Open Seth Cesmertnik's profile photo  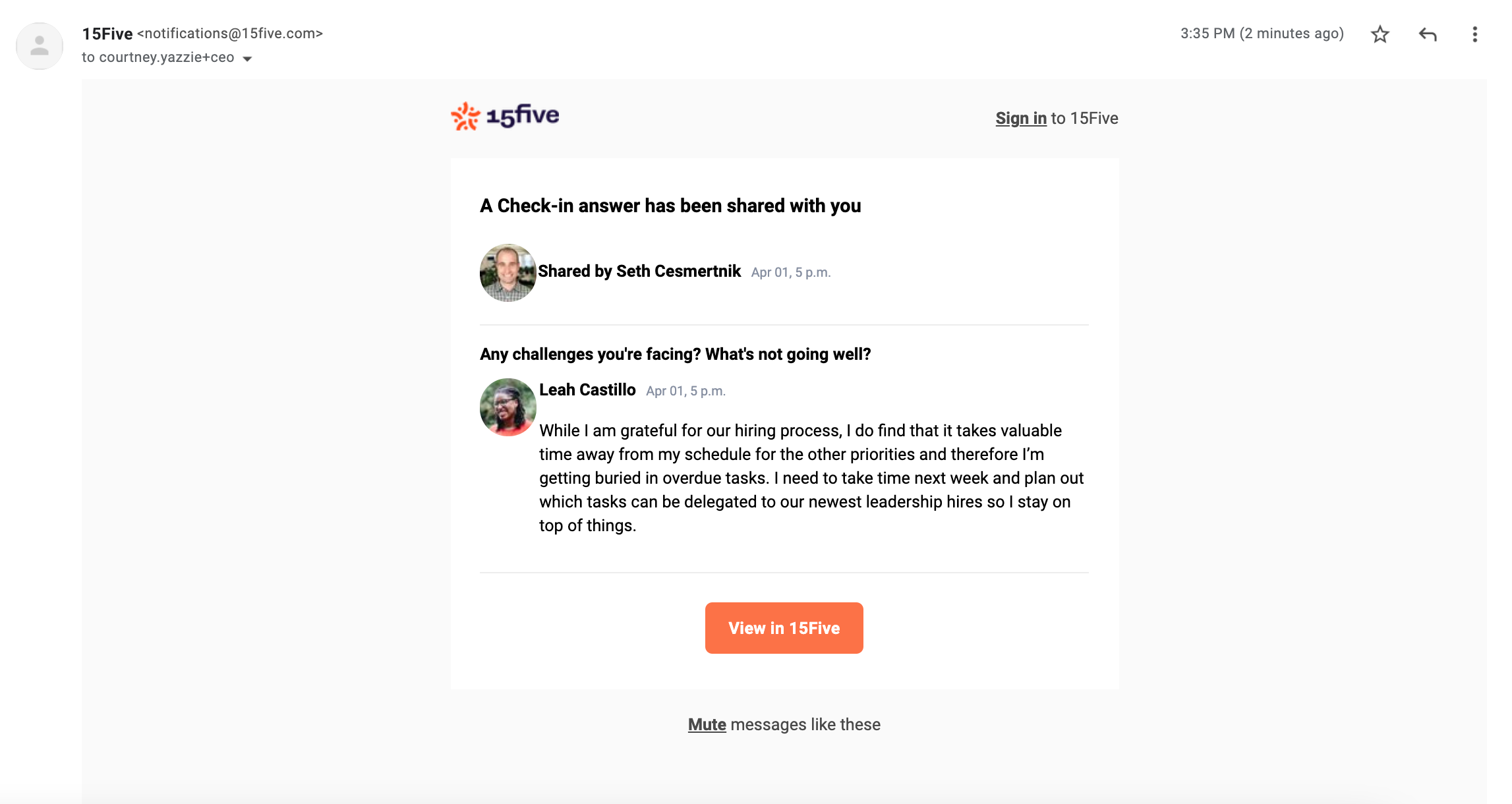pos(508,272)
